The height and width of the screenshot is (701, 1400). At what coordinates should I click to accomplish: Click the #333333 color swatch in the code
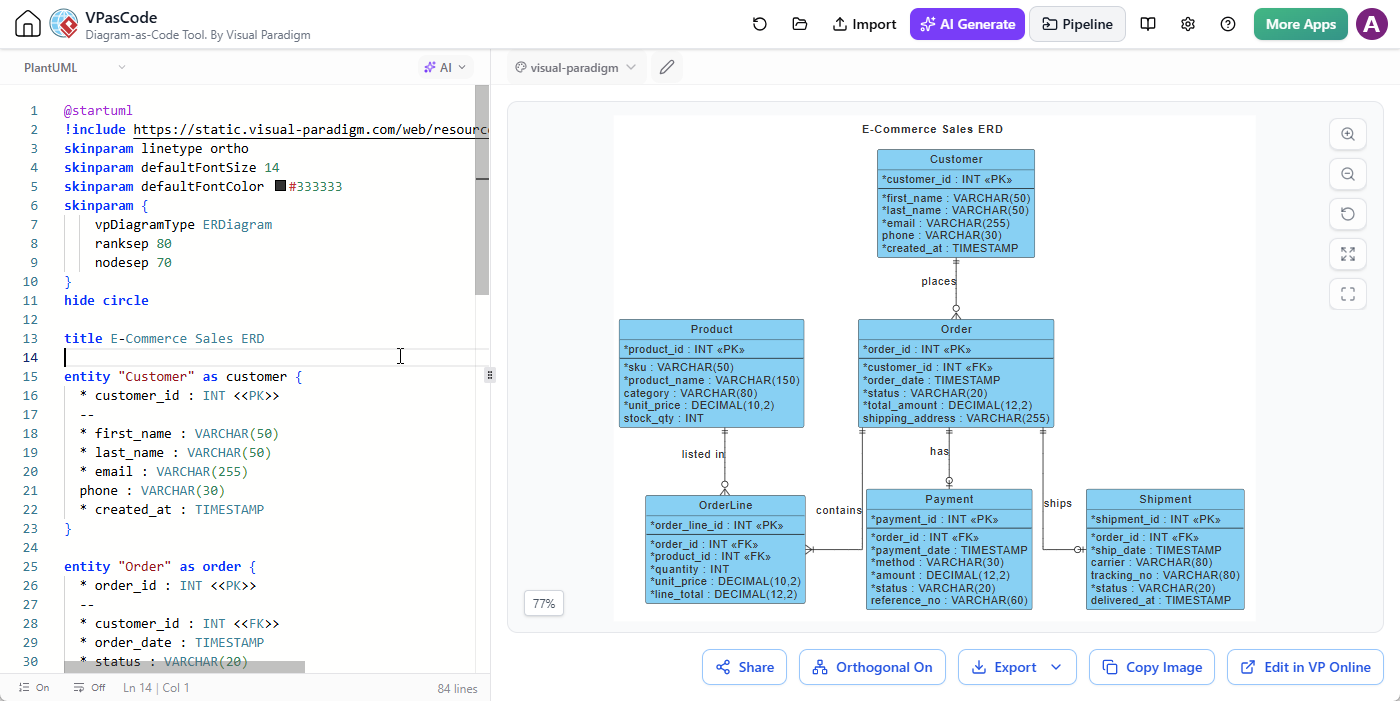click(x=280, y=186)
